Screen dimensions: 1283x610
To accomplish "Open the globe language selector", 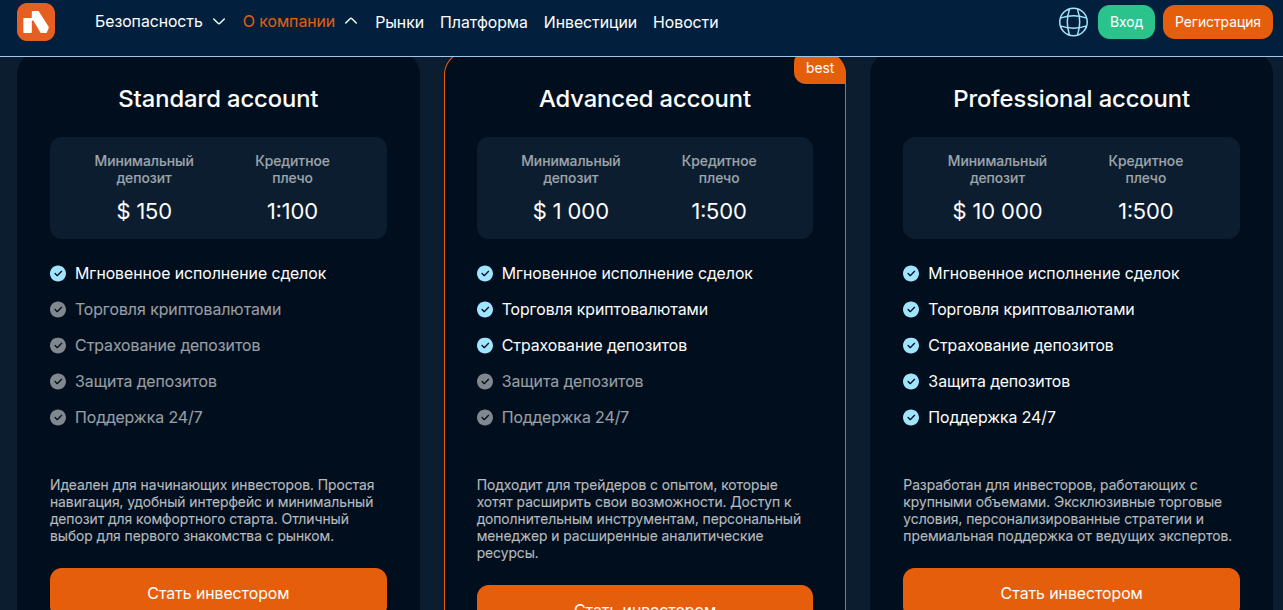I will (1073, 22).
